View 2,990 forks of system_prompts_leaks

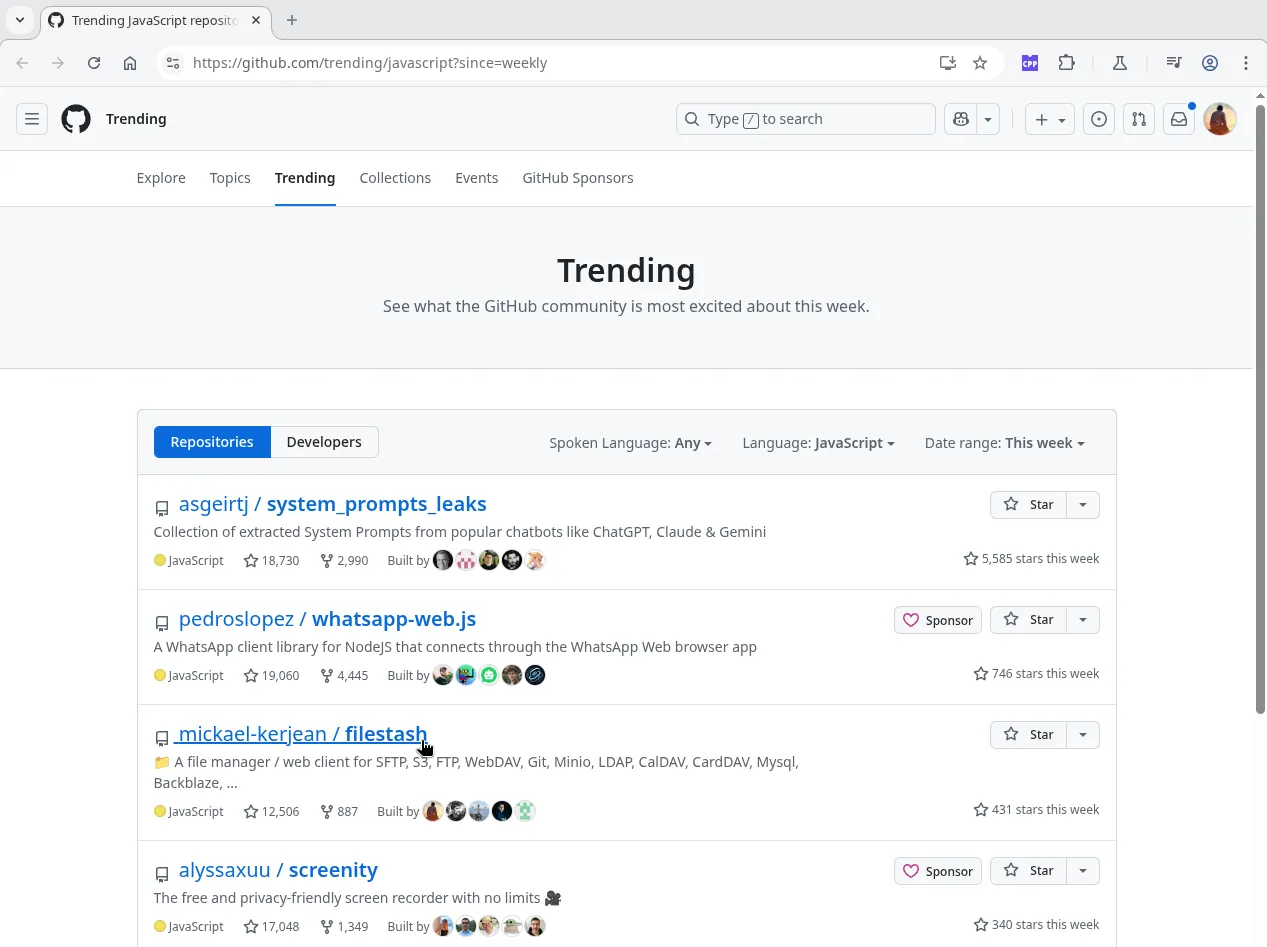pyautogui.click(x=344, y=561)
